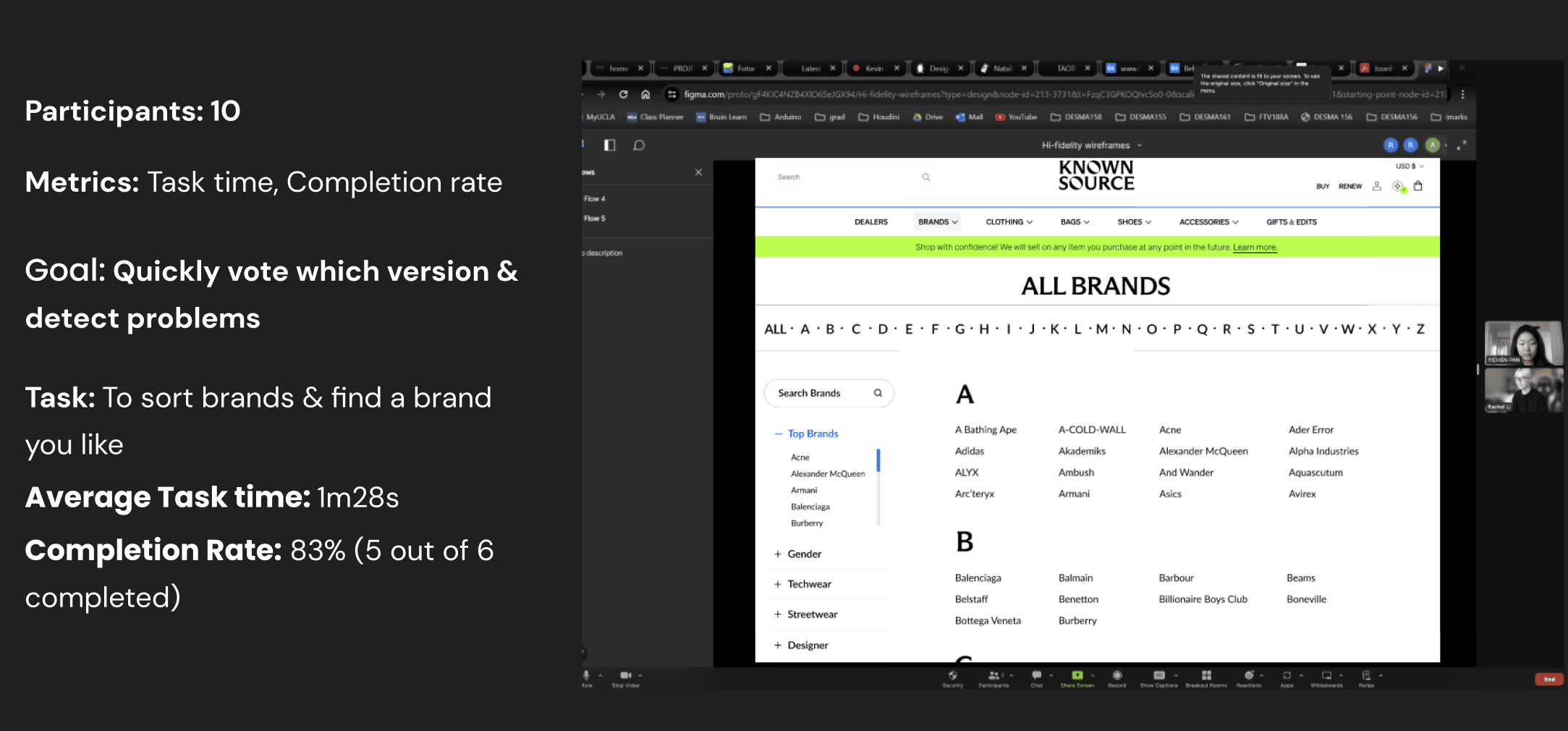Click the RENEW link in header

click(x=1350, y=186)
